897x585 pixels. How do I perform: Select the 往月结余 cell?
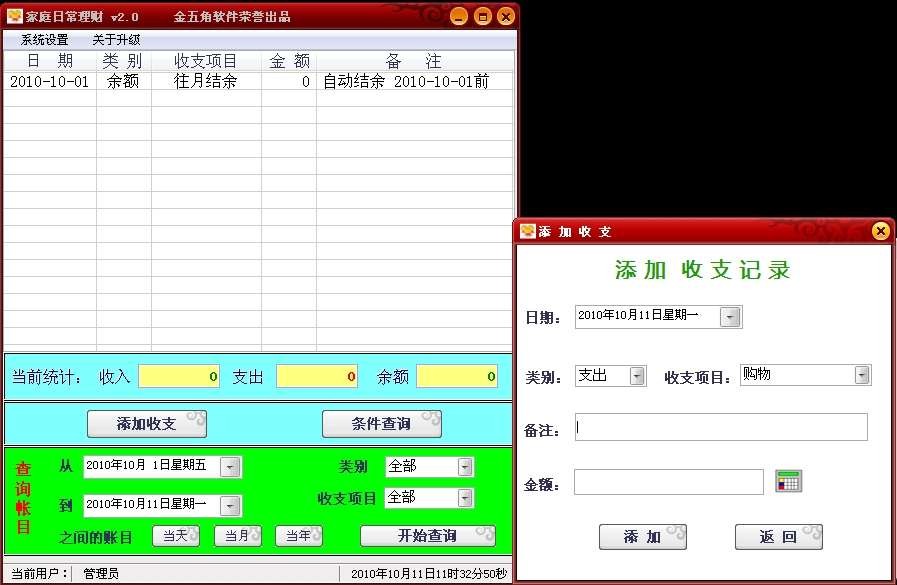click(206, 81)
